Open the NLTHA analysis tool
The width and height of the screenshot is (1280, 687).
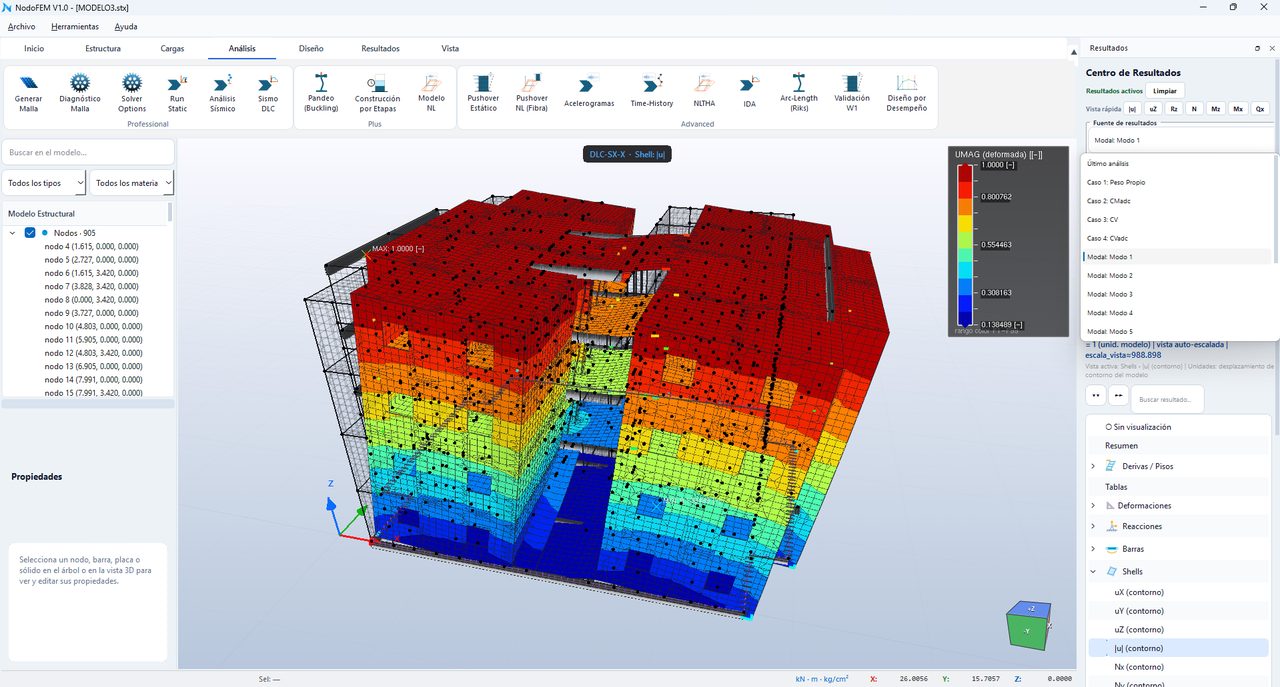[704, 93]
